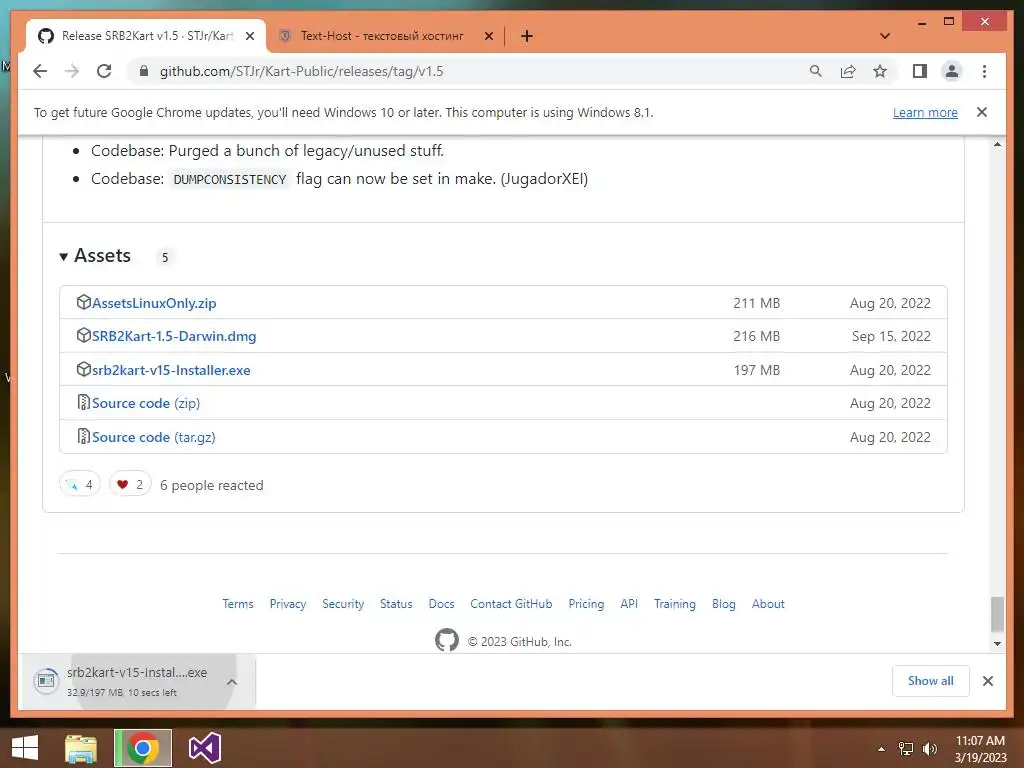Open the Blog footer link

(x=724, y=604)
